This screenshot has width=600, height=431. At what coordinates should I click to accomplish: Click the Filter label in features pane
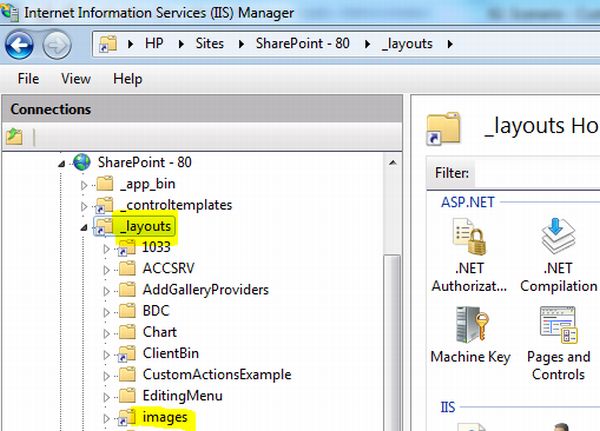click(452, 173)
